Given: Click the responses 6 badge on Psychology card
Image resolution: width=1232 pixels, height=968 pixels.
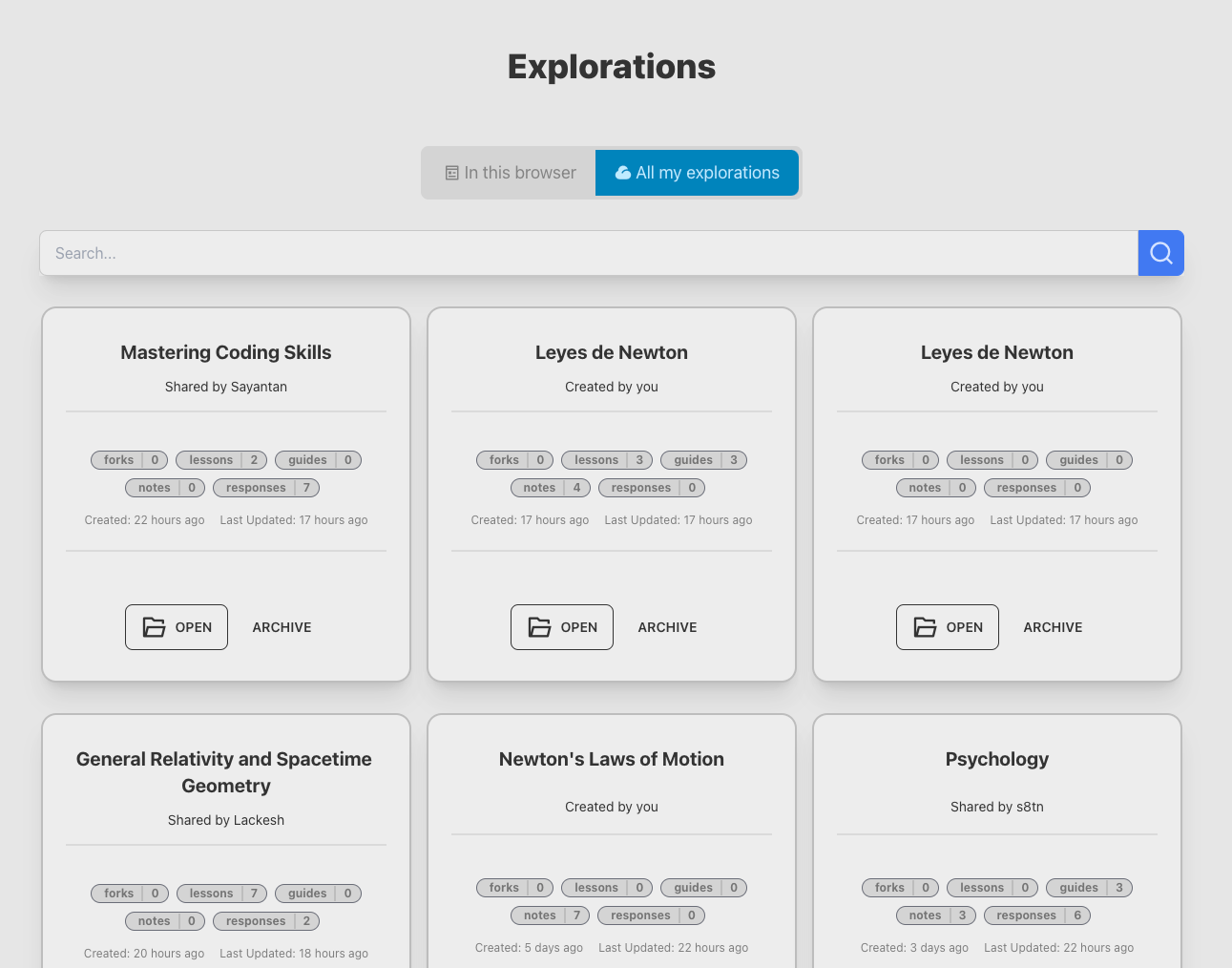Looking at the screenshot, I should coord(1036,915).
